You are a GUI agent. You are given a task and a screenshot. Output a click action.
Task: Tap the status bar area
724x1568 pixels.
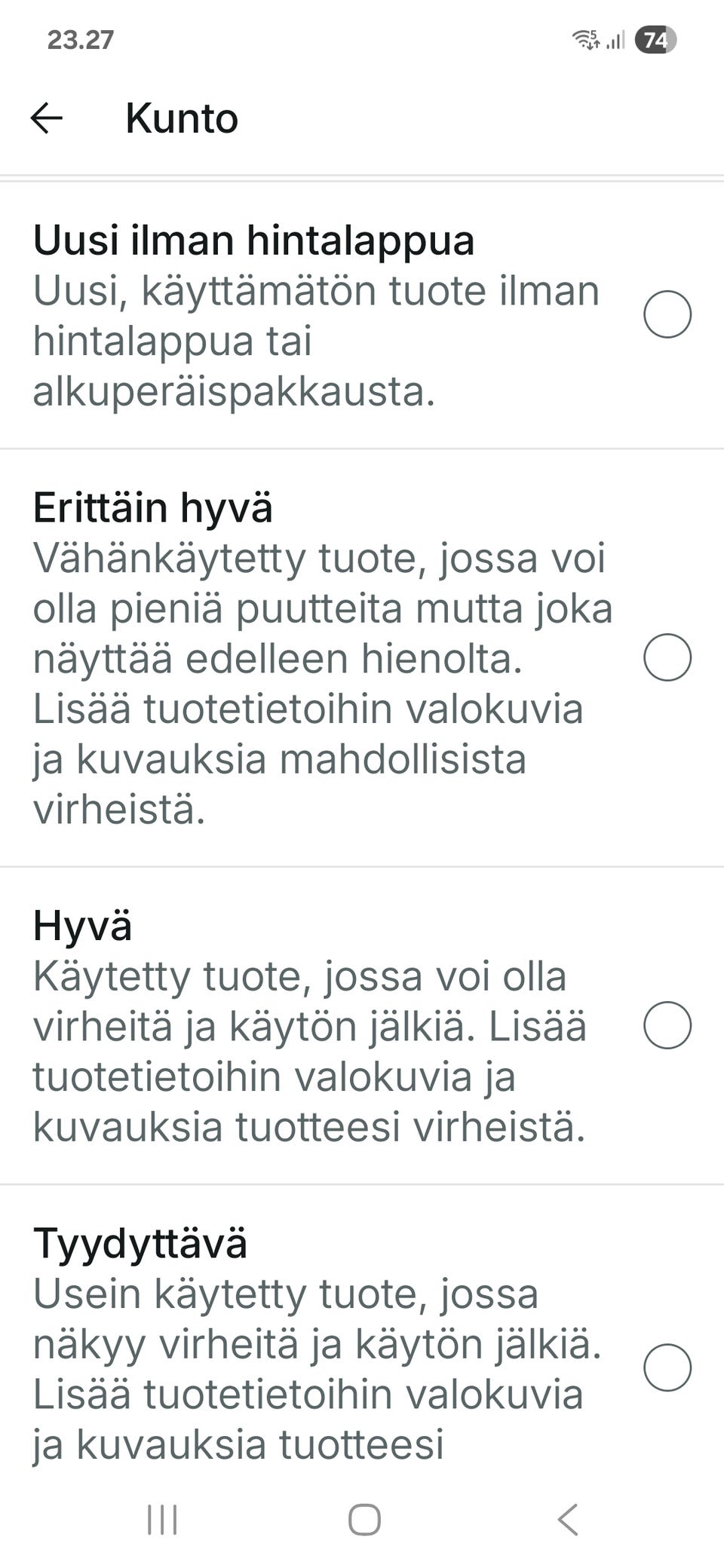pyautogui.click(x=362, y=41)
